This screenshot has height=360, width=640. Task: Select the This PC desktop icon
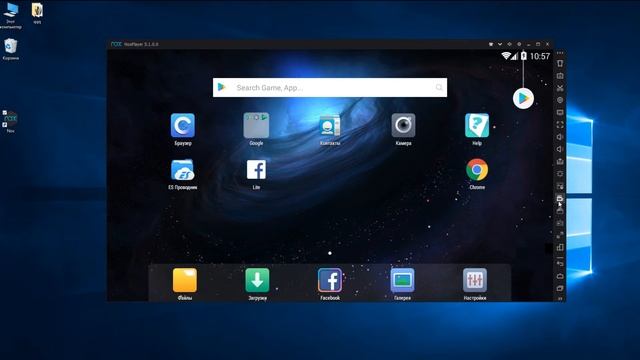11,15
